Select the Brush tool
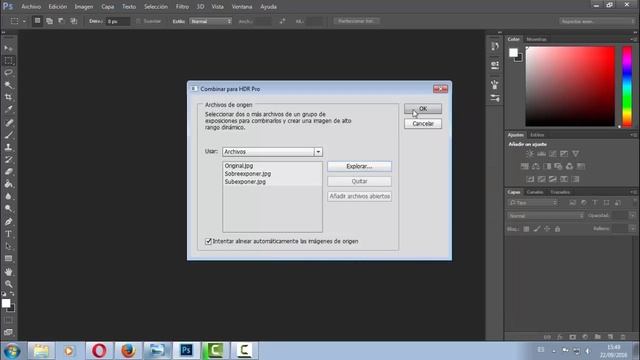The height and width of the screenshot is (360, 640). 8,135
